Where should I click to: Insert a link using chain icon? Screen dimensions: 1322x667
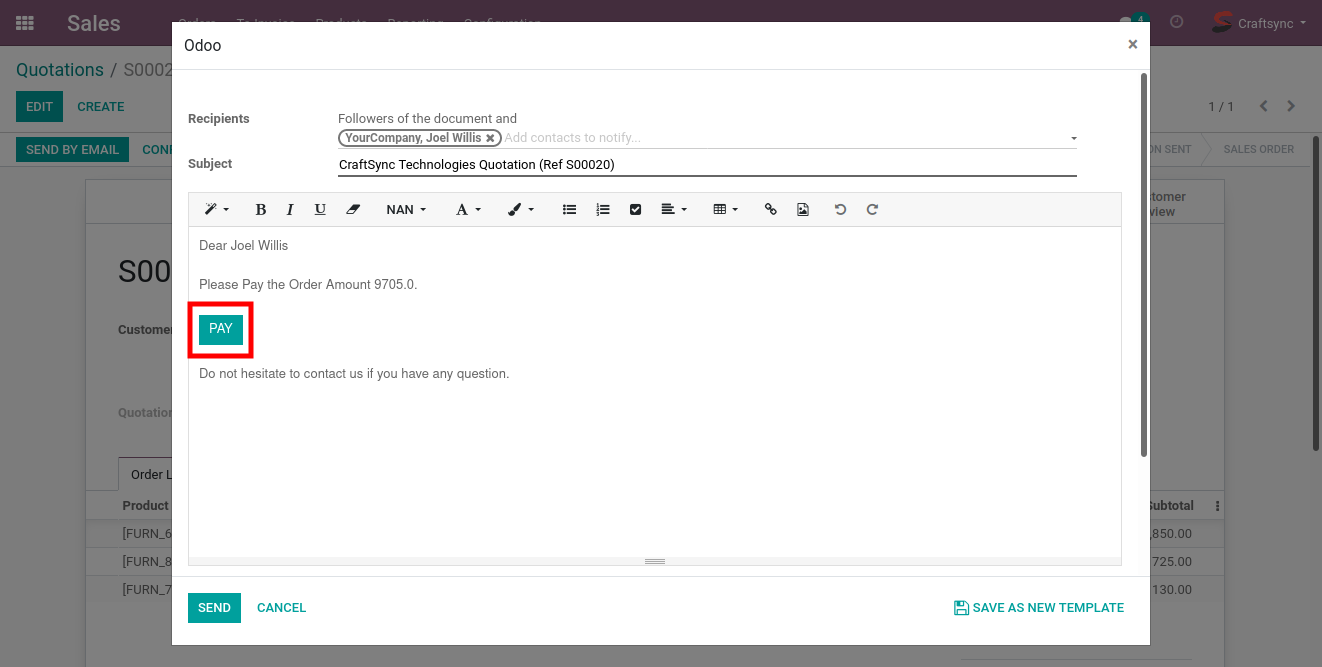point(770,210)
